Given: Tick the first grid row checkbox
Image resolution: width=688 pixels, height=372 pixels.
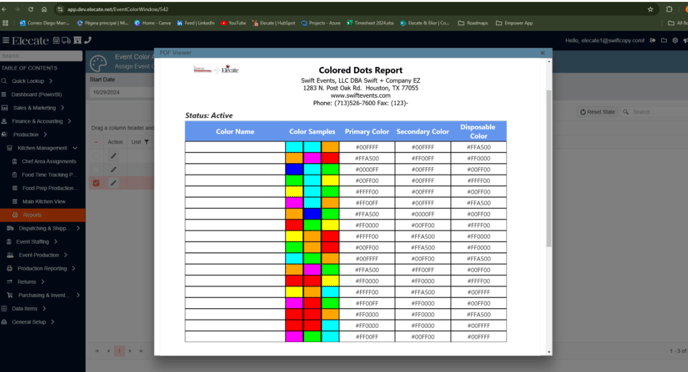Looking at the screenshot, I should click(96, 156).
